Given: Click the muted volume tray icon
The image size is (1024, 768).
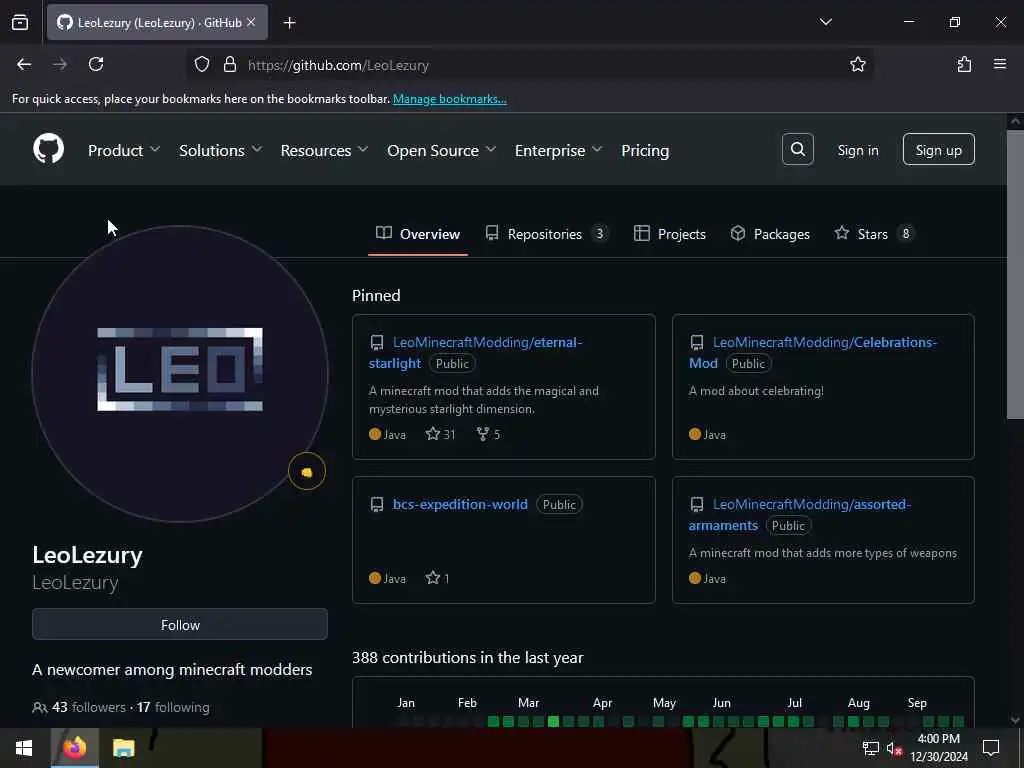Looking at the screenshot, I should (894, 748).
